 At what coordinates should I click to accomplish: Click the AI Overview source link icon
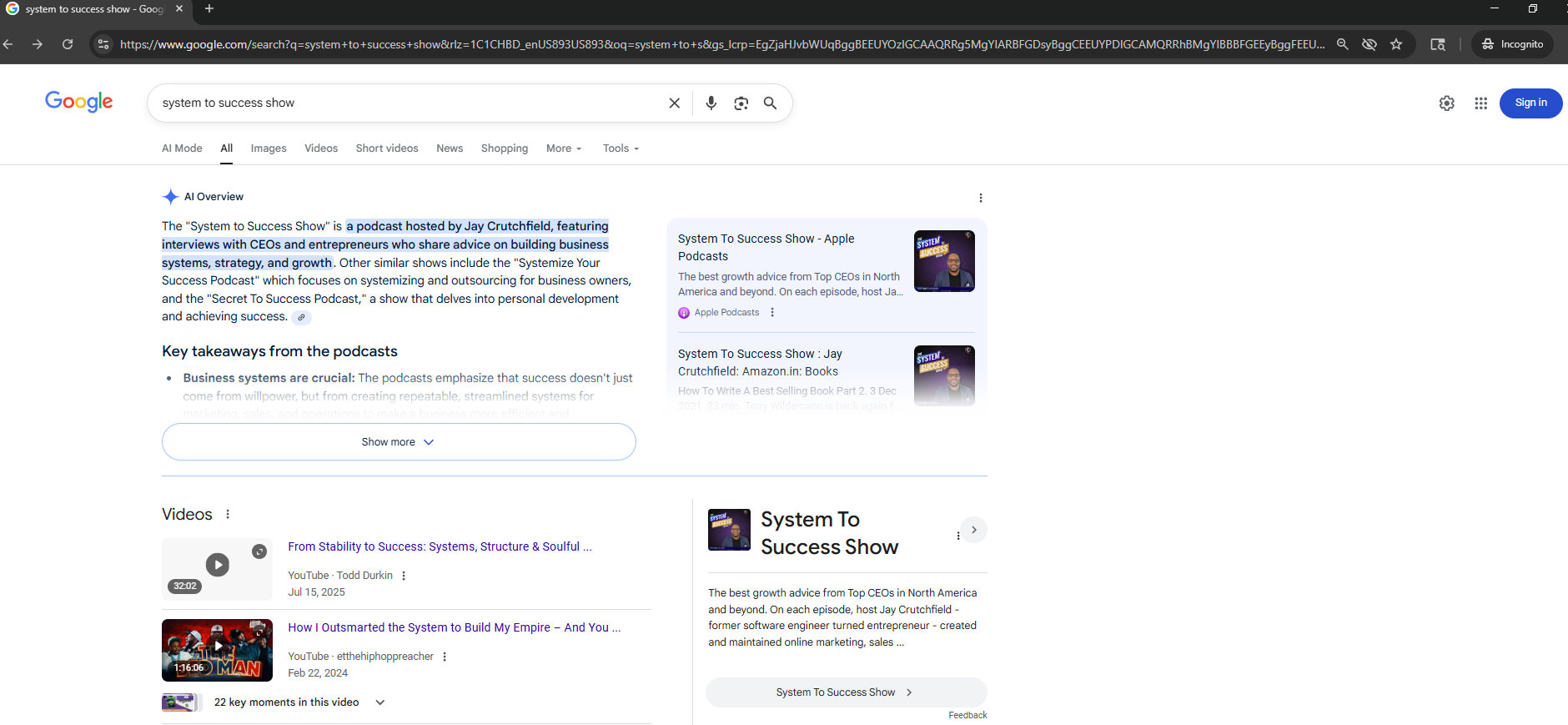(x=302, y=317)
